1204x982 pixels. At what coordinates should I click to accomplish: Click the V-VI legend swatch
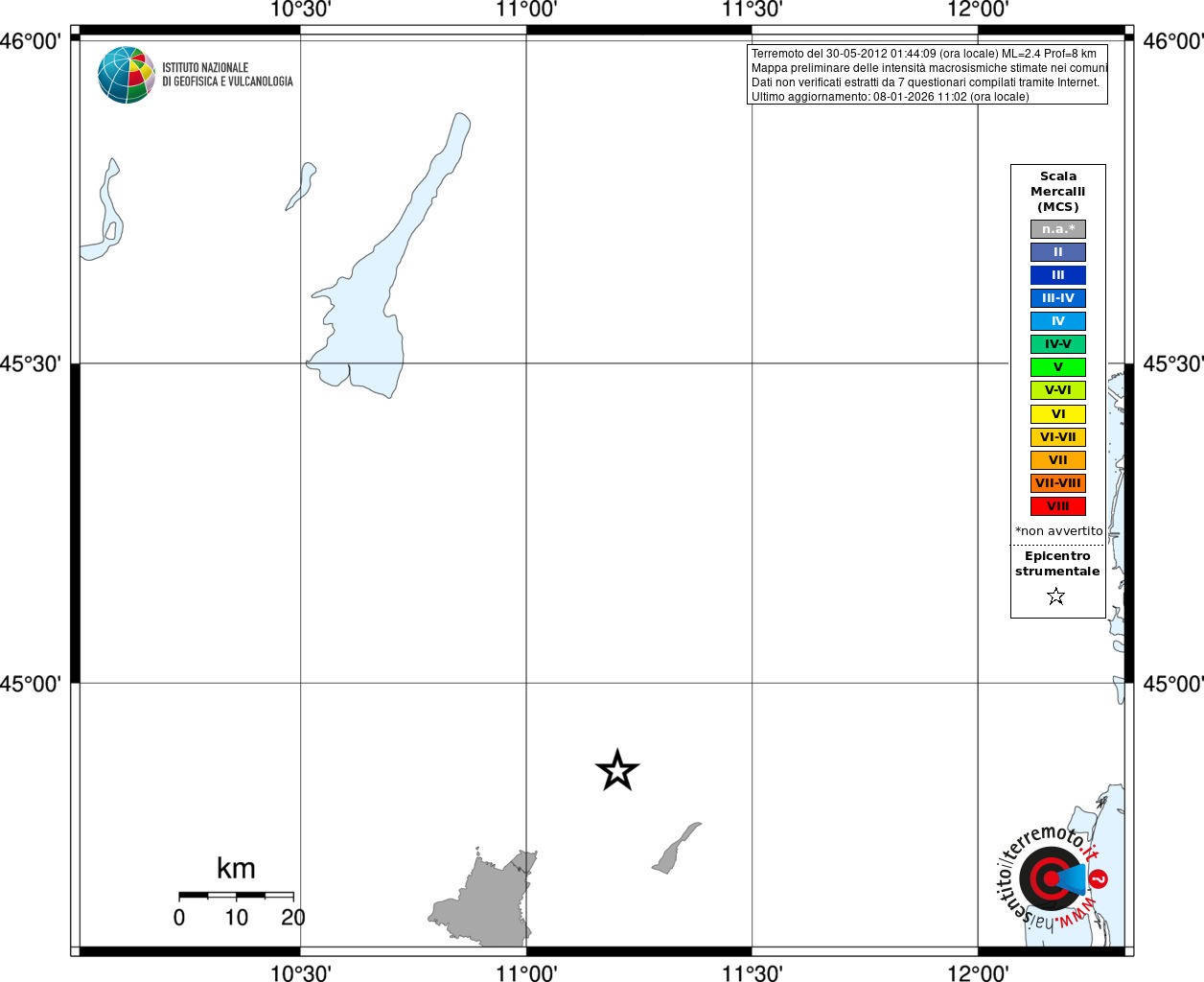pos(1058,390)
